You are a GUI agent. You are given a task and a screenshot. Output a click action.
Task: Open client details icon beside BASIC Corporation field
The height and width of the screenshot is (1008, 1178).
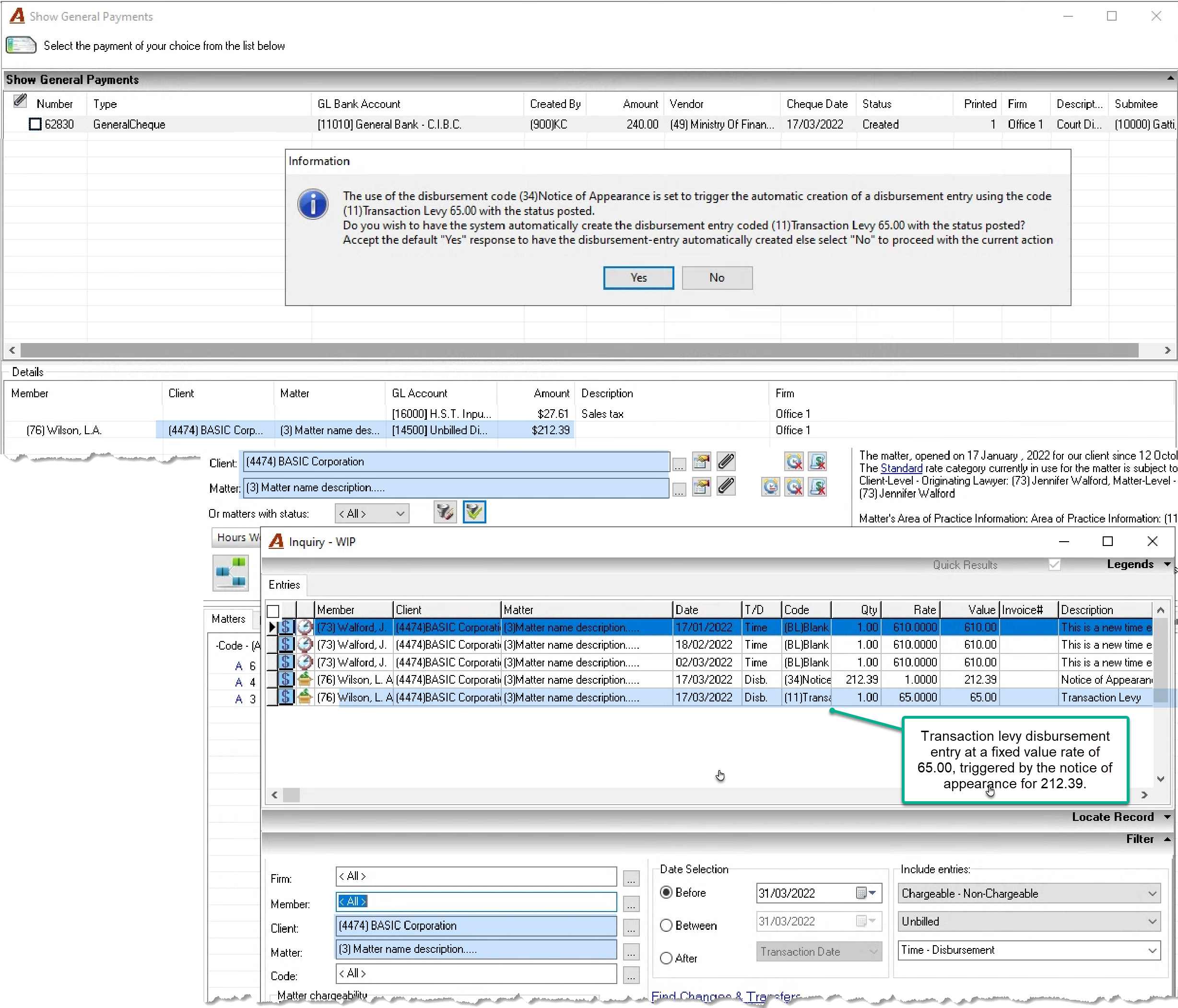[x=702, y=462]
